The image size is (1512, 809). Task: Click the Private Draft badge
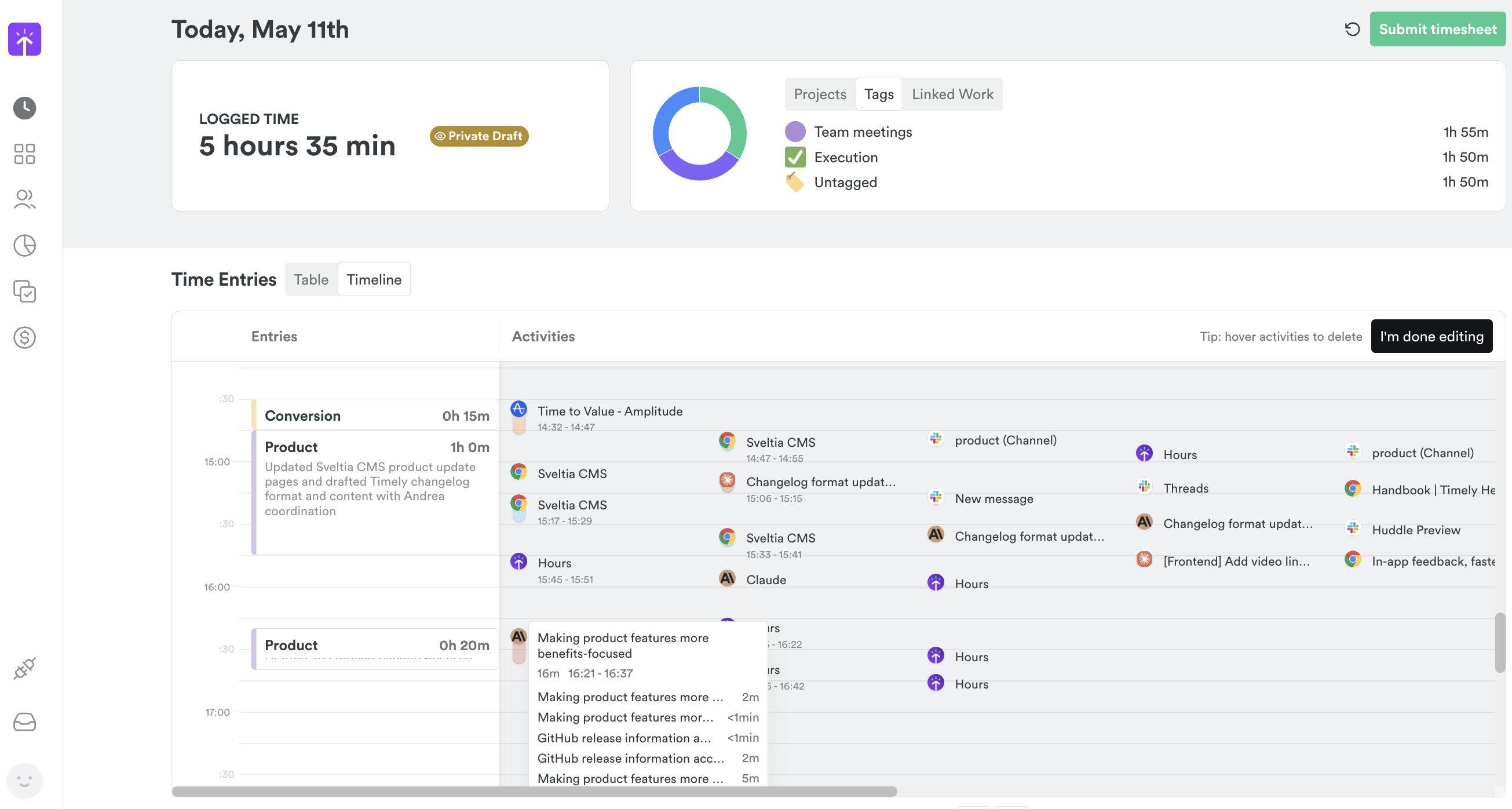(479, 136)
